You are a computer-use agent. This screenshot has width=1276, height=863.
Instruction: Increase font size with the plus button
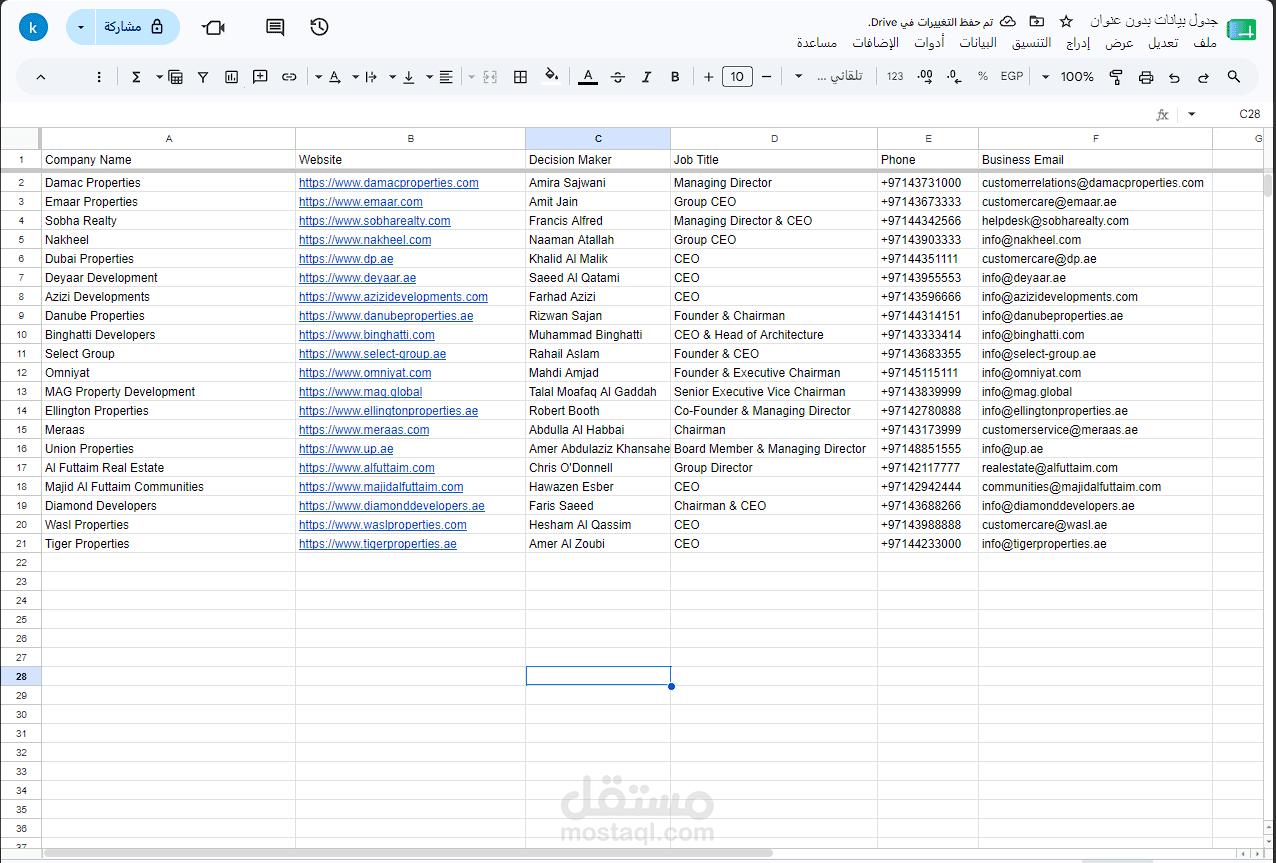tap(708, 77)
